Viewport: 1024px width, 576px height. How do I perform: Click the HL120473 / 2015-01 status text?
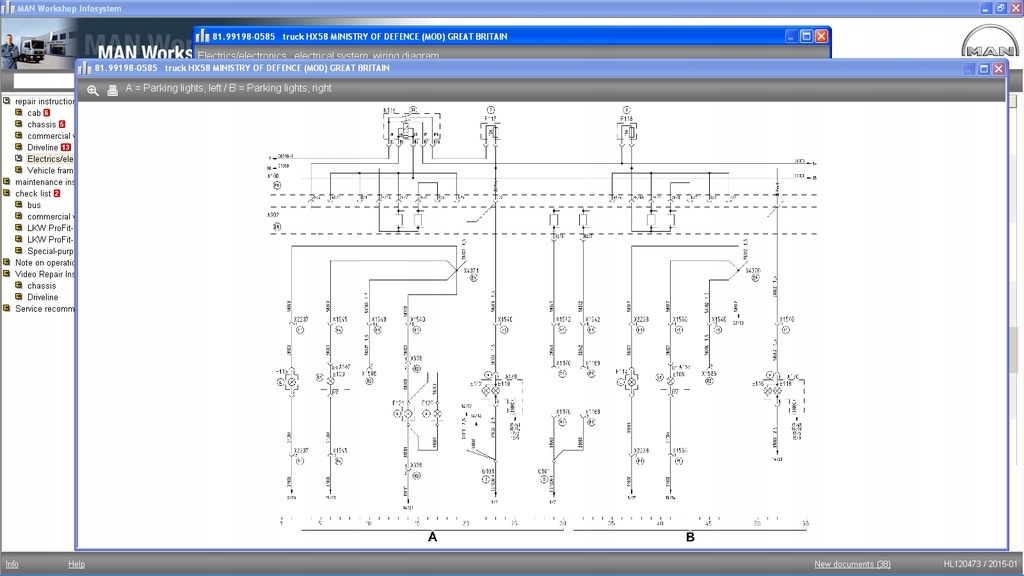980,564
